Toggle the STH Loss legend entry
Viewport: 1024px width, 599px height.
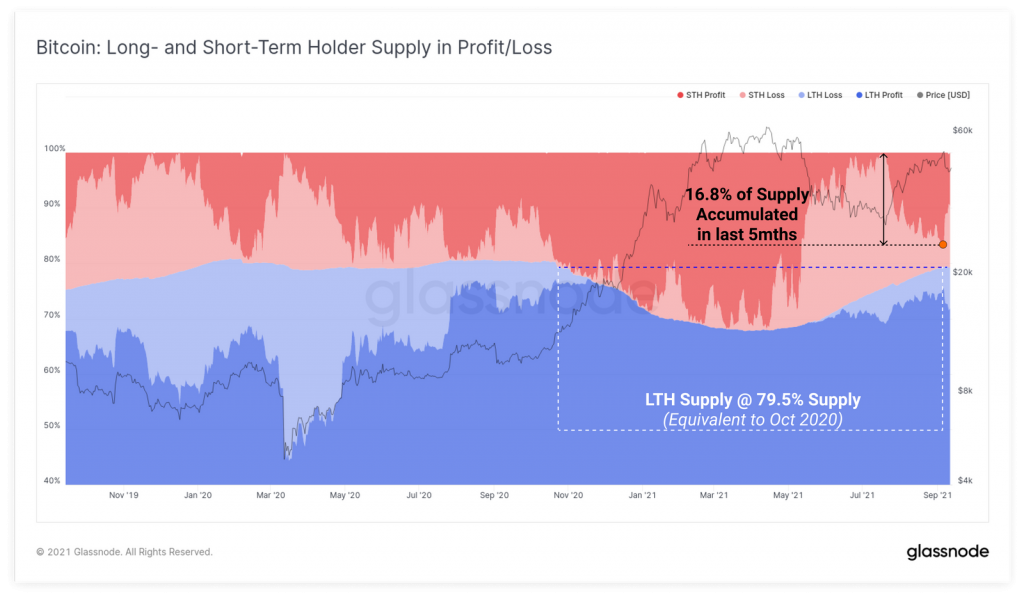click(762, 95)
